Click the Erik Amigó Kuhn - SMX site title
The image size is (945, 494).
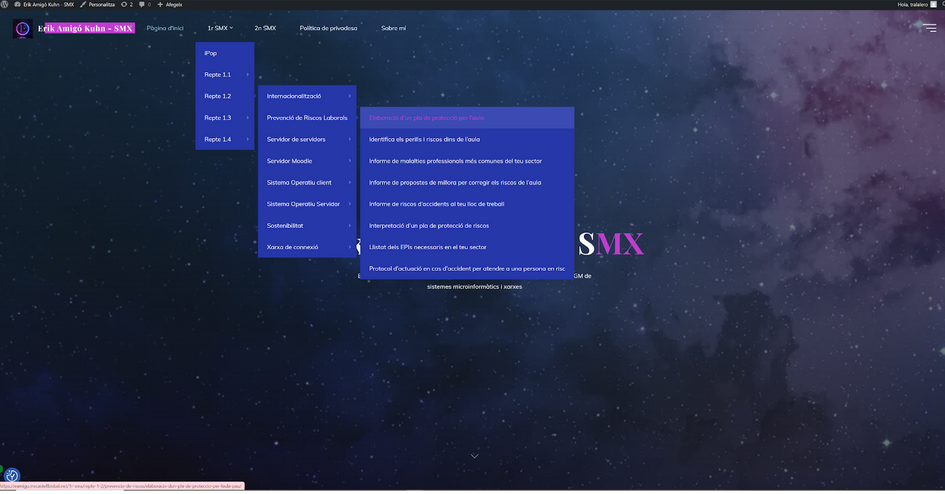pos(85,28)
